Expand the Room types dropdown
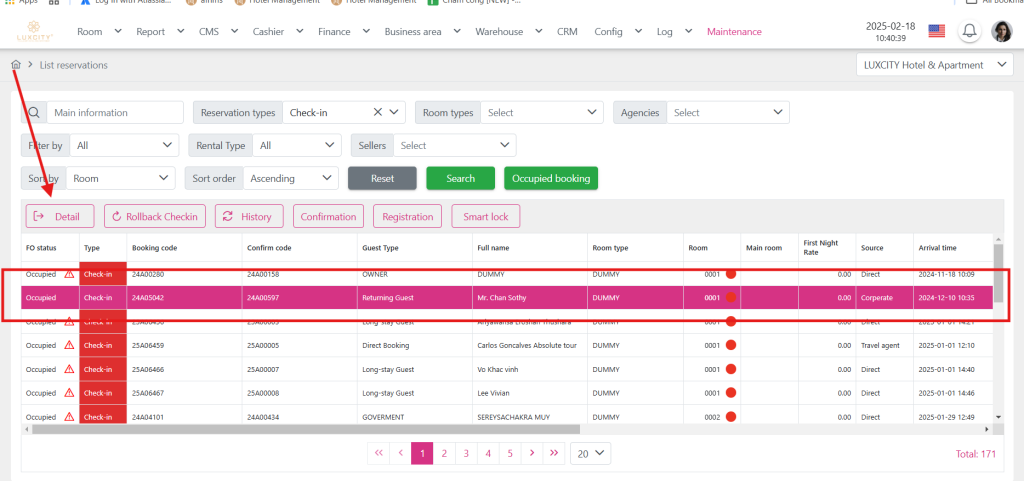Screen dimensions: 1024x481 (x=541, y=113)
